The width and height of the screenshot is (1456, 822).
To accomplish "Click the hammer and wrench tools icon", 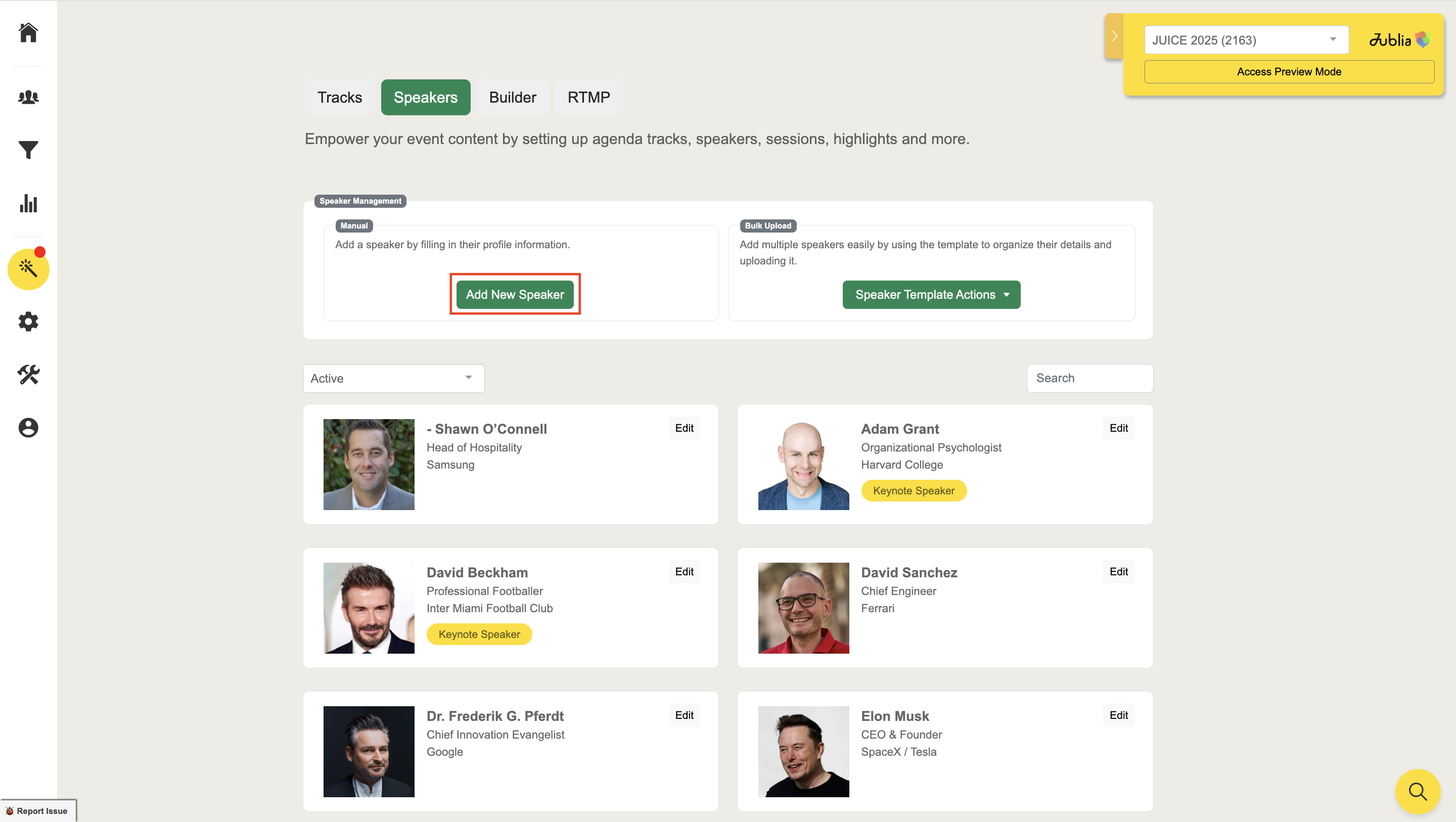I will tap(28, 374).
